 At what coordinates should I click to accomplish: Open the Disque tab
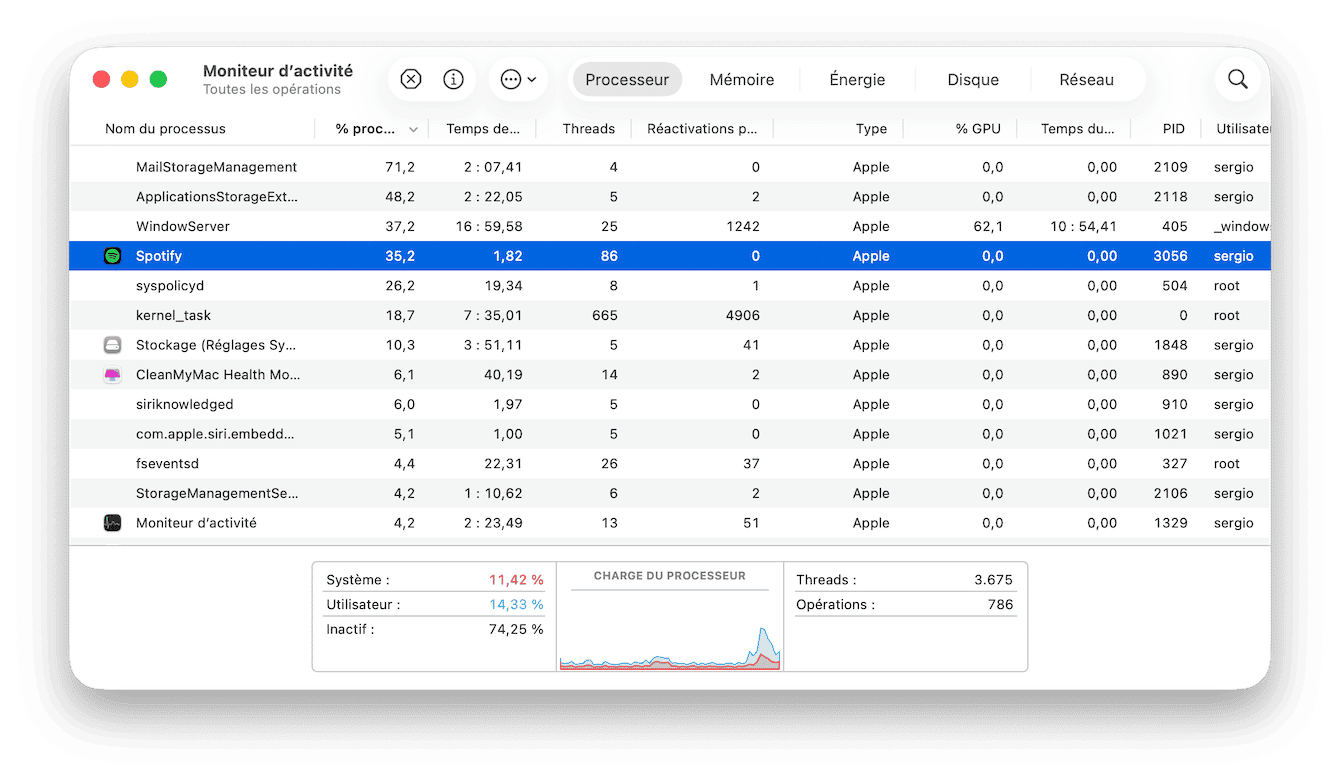(972, 80)
